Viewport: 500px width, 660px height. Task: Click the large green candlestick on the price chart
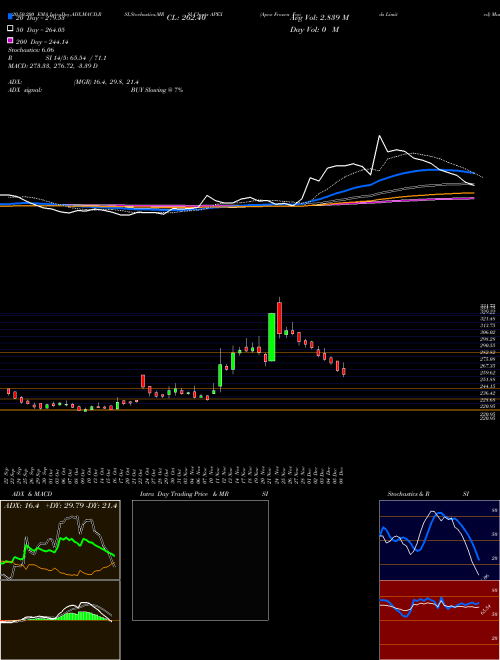click(x=272, y=337)
